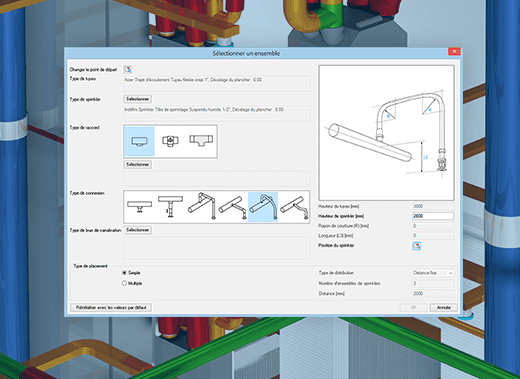Select the direct pendant connection type icon
This screenshot has width=520, height=379.
tap(139, 206)
